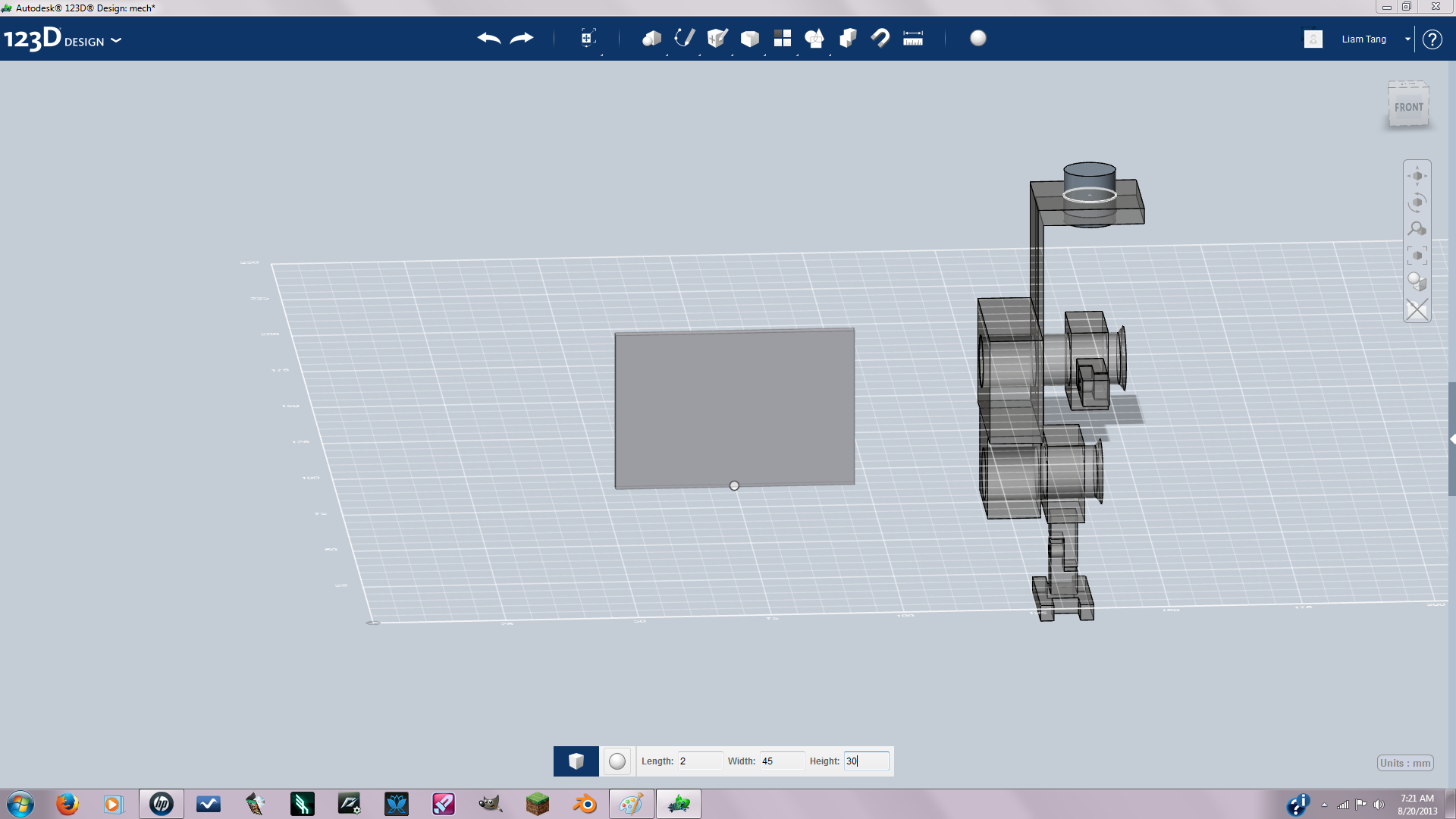Click the volume speaker tray icon

point(1379,805)
